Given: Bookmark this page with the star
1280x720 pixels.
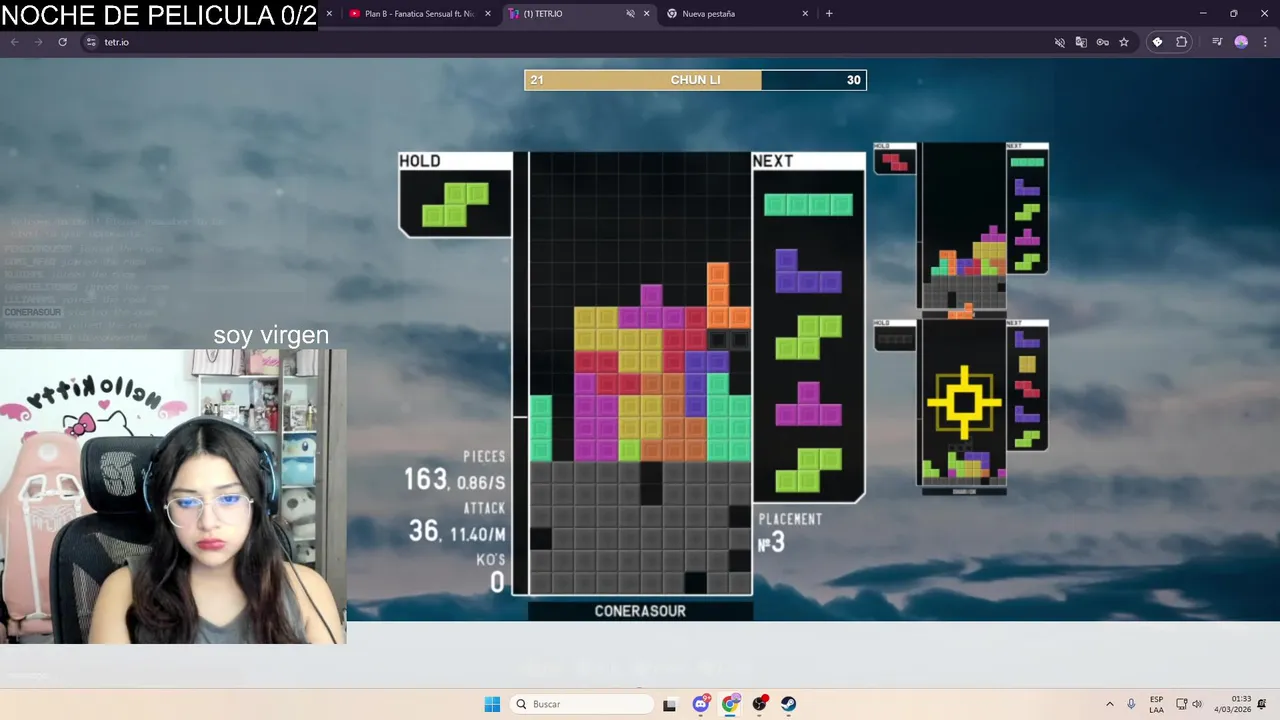Looking at the screenshot, I should pos(1124,42).
